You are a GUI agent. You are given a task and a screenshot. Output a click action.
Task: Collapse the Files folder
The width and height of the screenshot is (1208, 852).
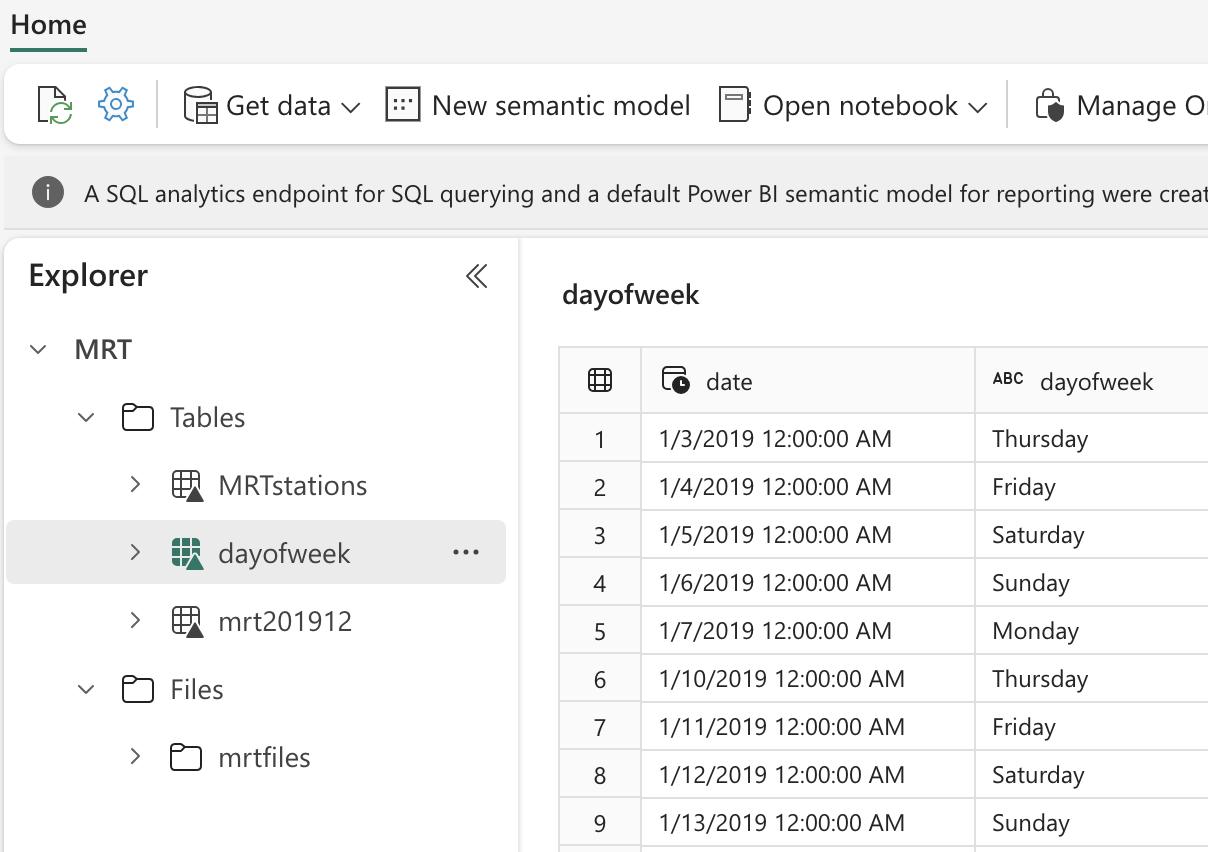click(x=87, y=689)
